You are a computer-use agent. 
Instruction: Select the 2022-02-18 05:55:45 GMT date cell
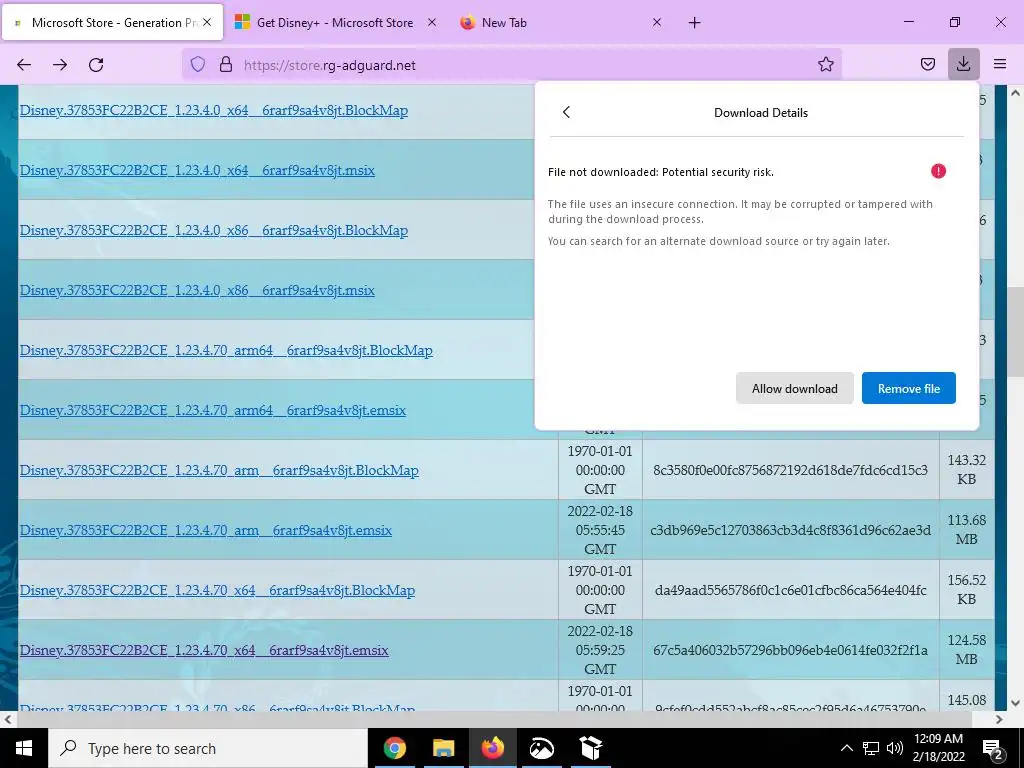[x=600, y=530]
